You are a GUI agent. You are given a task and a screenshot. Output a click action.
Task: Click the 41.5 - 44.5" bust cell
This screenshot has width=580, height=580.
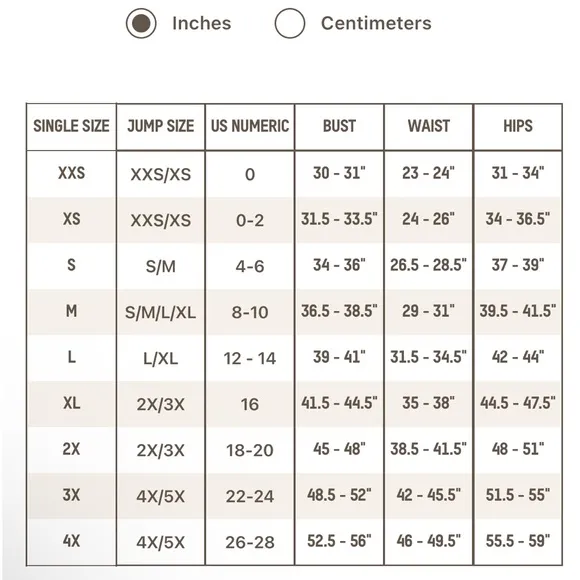(339, 403)
